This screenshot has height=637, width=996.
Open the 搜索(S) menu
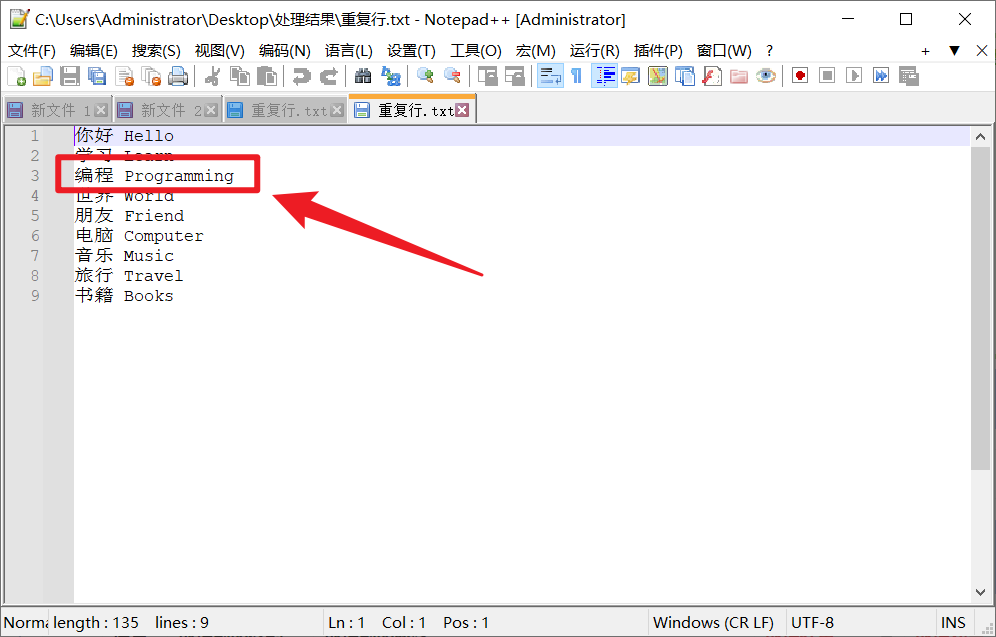pyautogui.click(x=156, y=51)
